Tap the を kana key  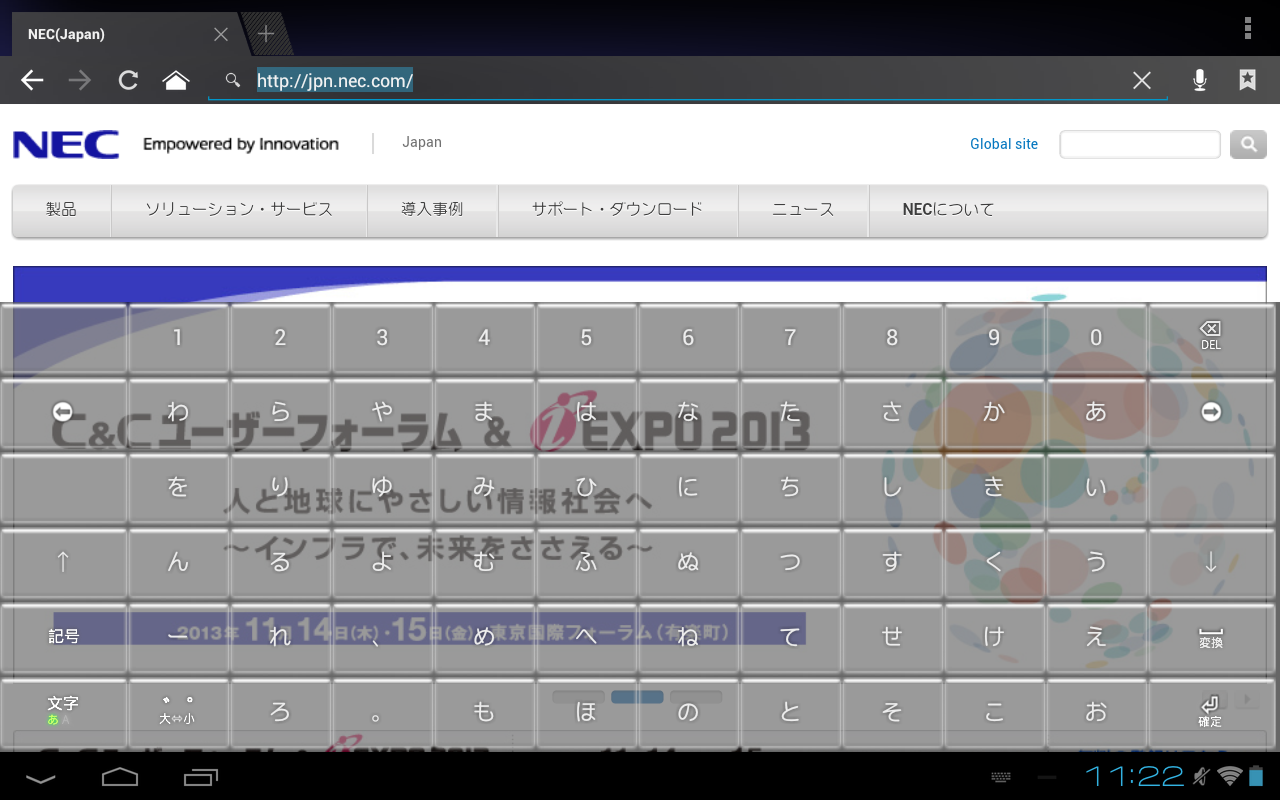[x=178, y=487]
